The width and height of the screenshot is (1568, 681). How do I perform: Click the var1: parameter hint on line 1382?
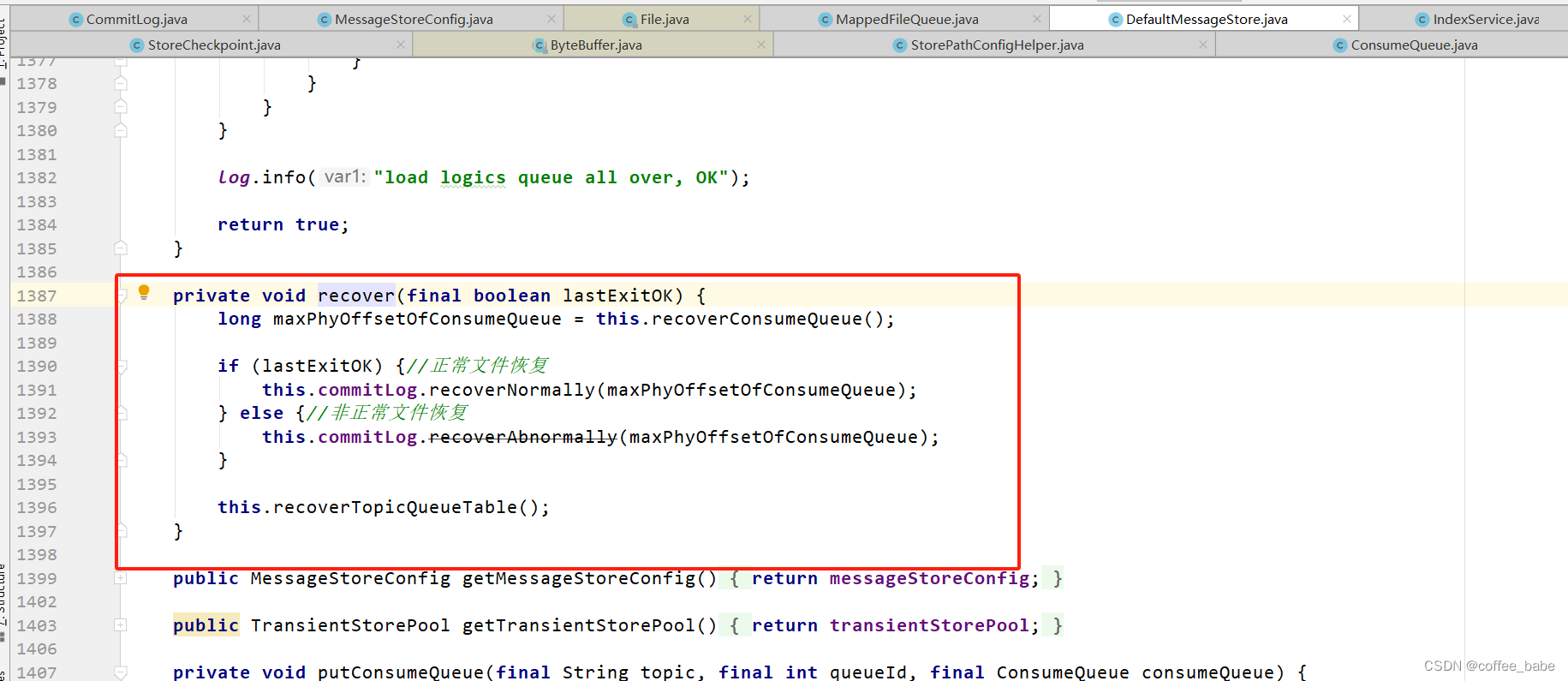point(345,177)
